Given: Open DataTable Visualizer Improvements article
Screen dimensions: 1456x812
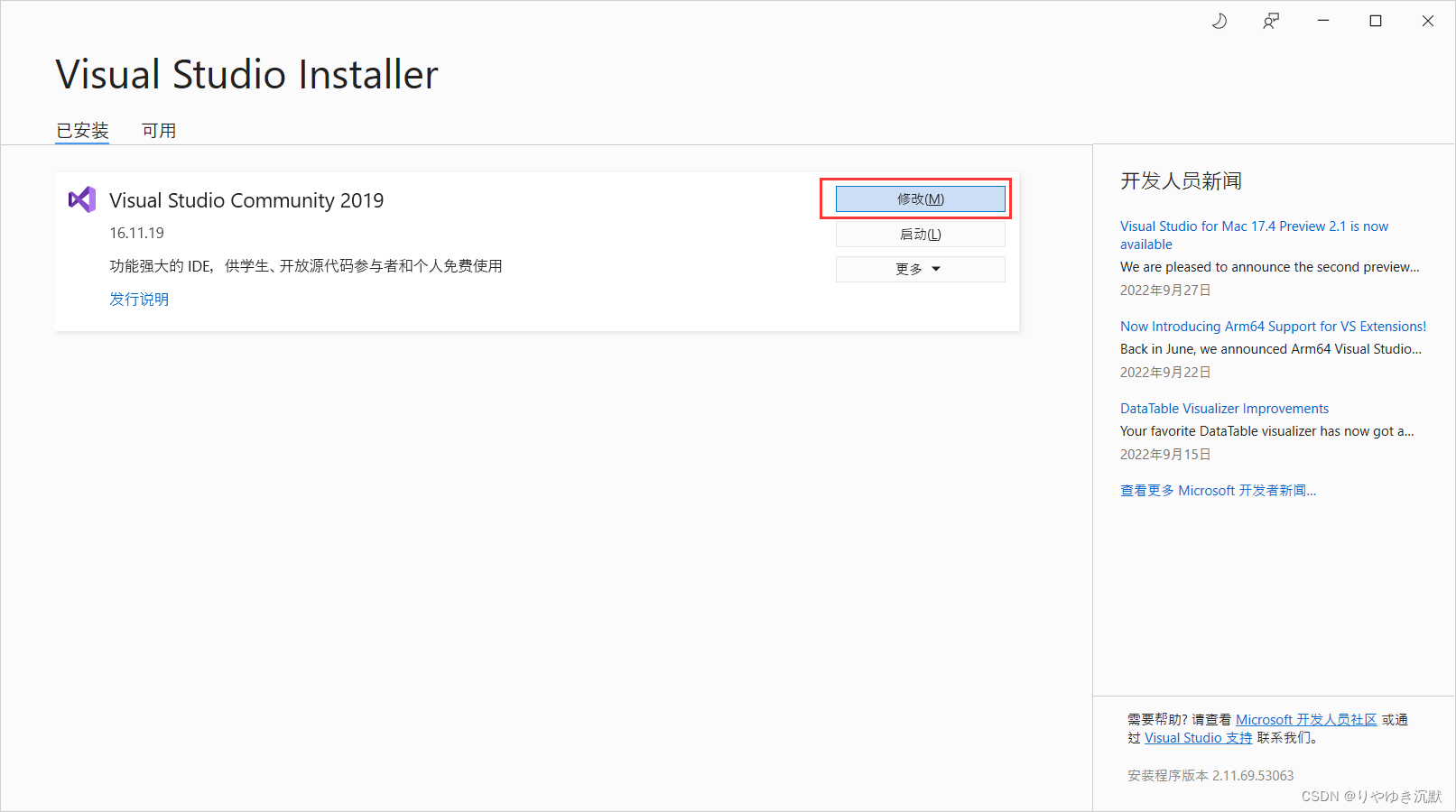Looking at the screenshot, I should click(x=1224, y=408).
